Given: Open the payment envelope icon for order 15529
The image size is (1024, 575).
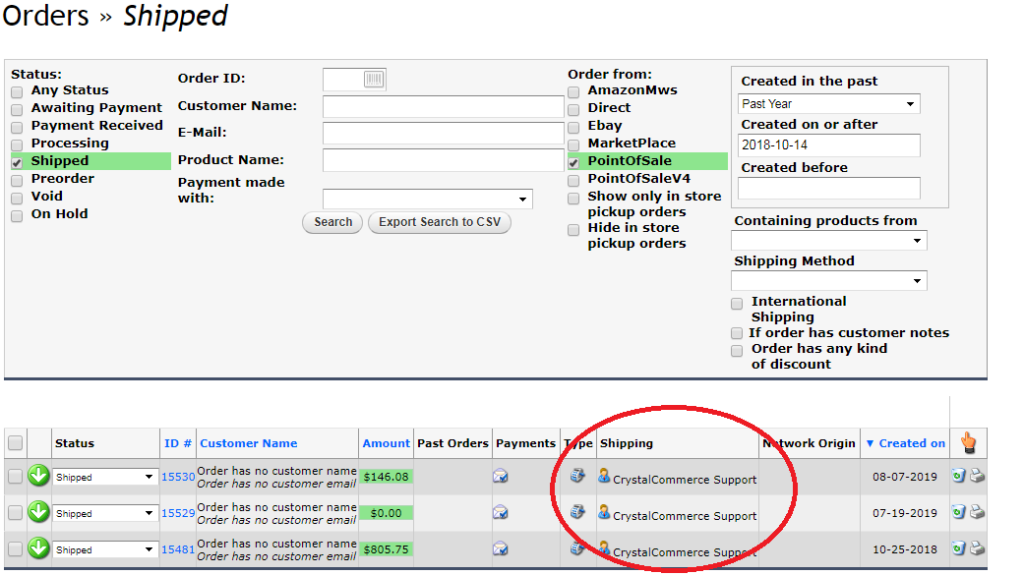Looking at the screenshot, I should [500, 512].
